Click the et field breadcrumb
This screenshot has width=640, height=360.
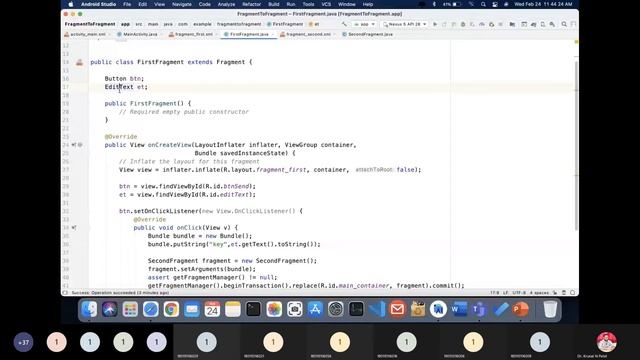tap(314, 24)
